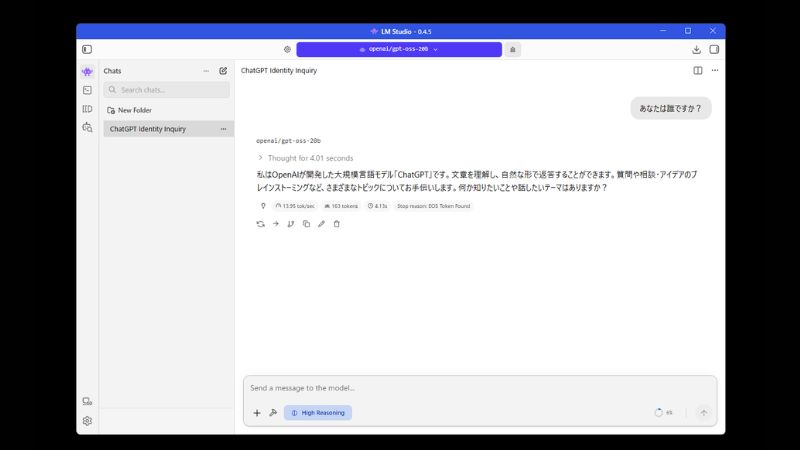Edit the assistant message with pencil icon
Viewport: 800px width, 450px height.
[321, 224]
